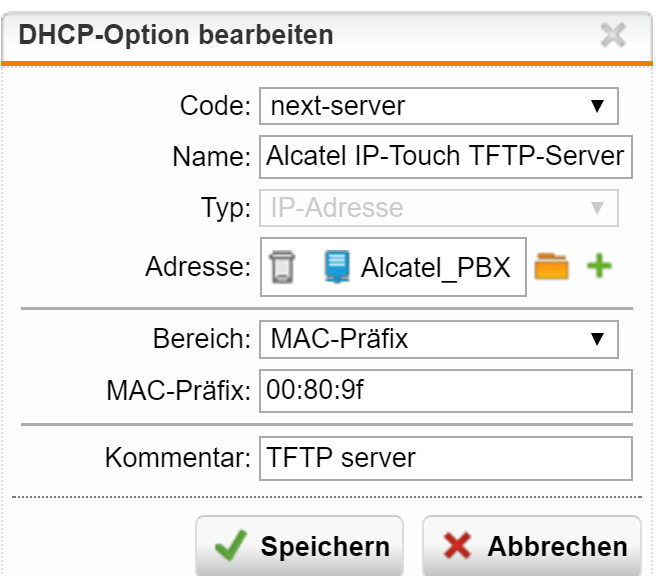Save the DHCP option with Speichern
Viewport: 659px width, 576px height.
[300, 545]
